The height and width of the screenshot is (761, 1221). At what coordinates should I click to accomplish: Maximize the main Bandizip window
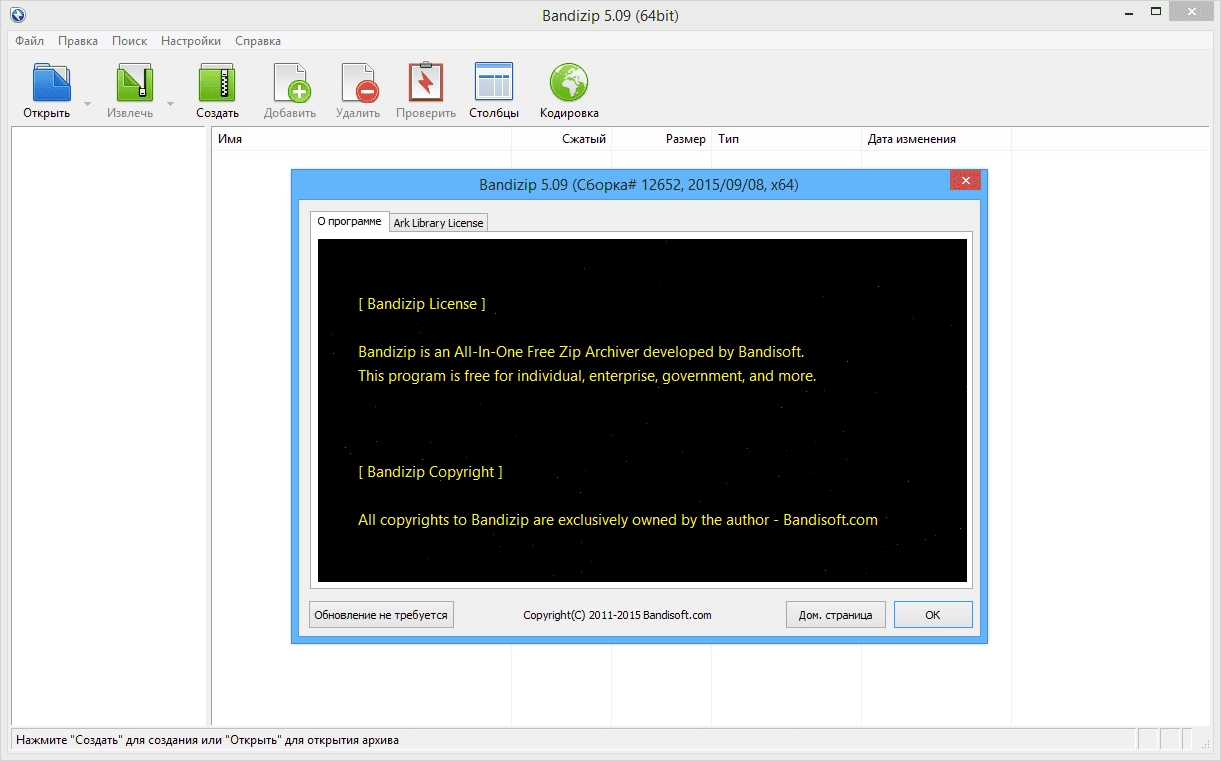tap(1155, 11)
